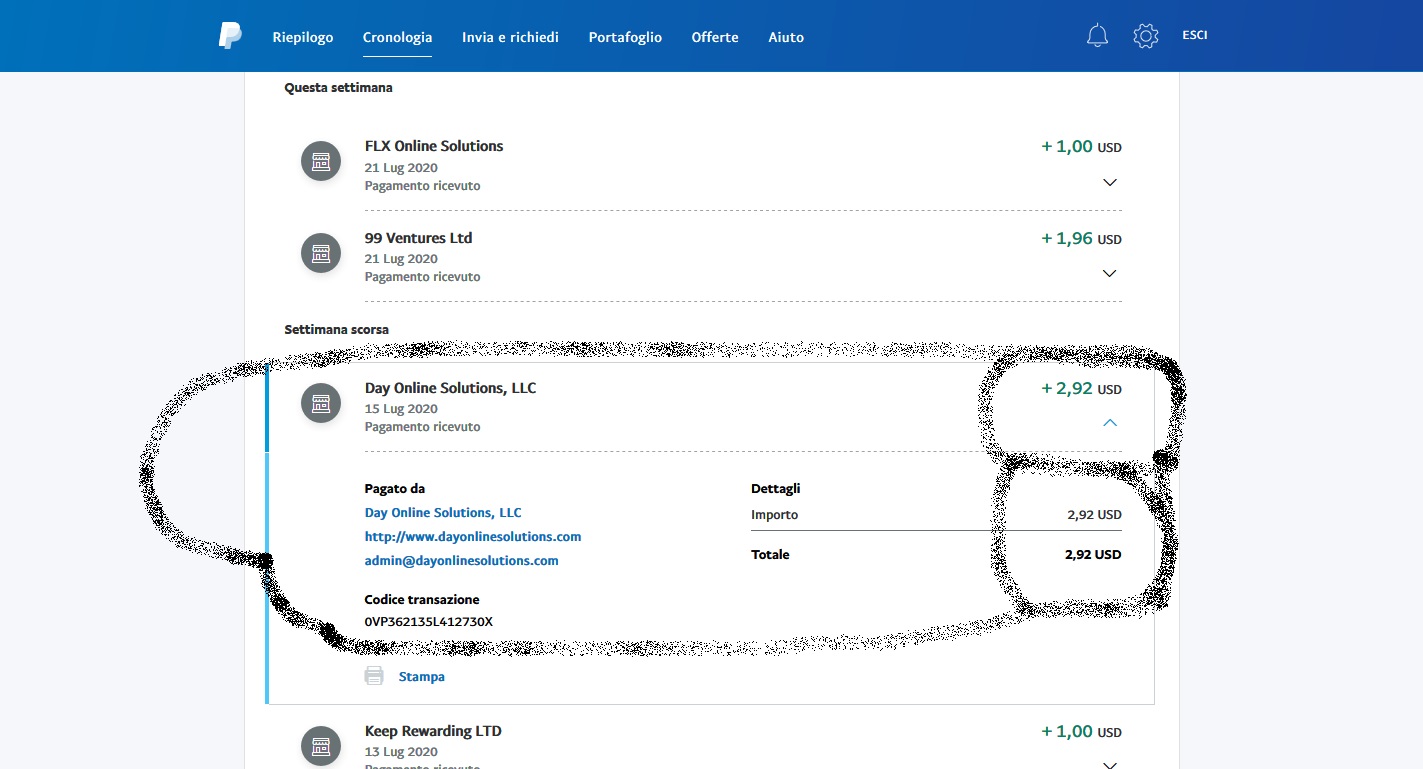This screenshot has height=769, width=1423.
Task: Click the + 1,96 USD amount
Action: (1081, 239)
